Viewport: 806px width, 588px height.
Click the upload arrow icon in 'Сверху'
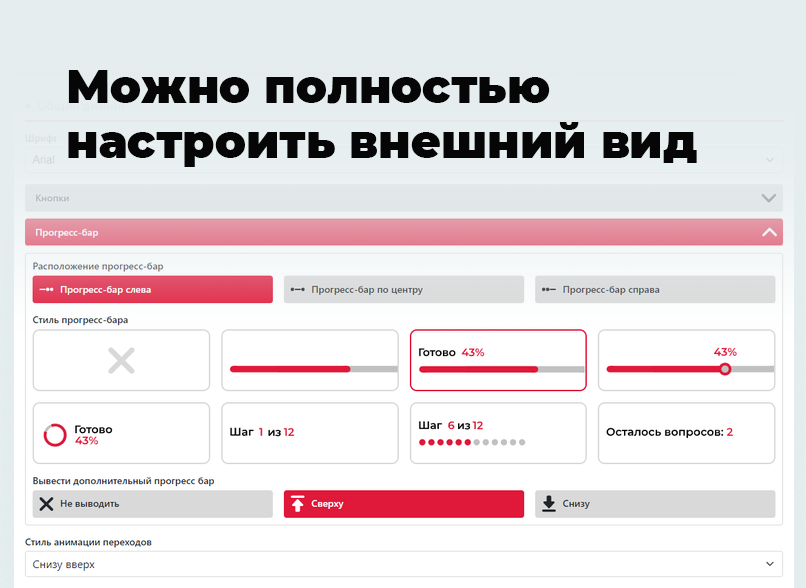(x=297, y=504)
